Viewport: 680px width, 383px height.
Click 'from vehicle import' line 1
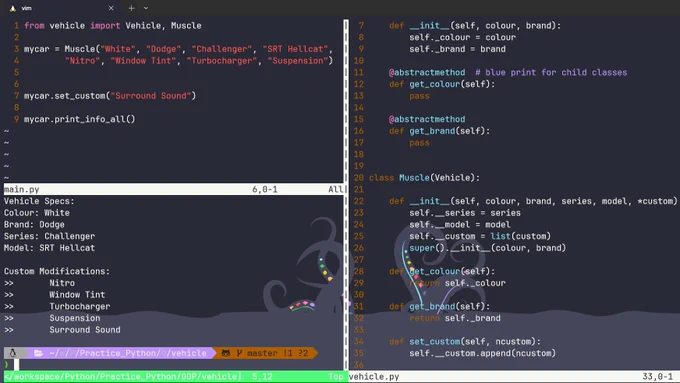72,26
